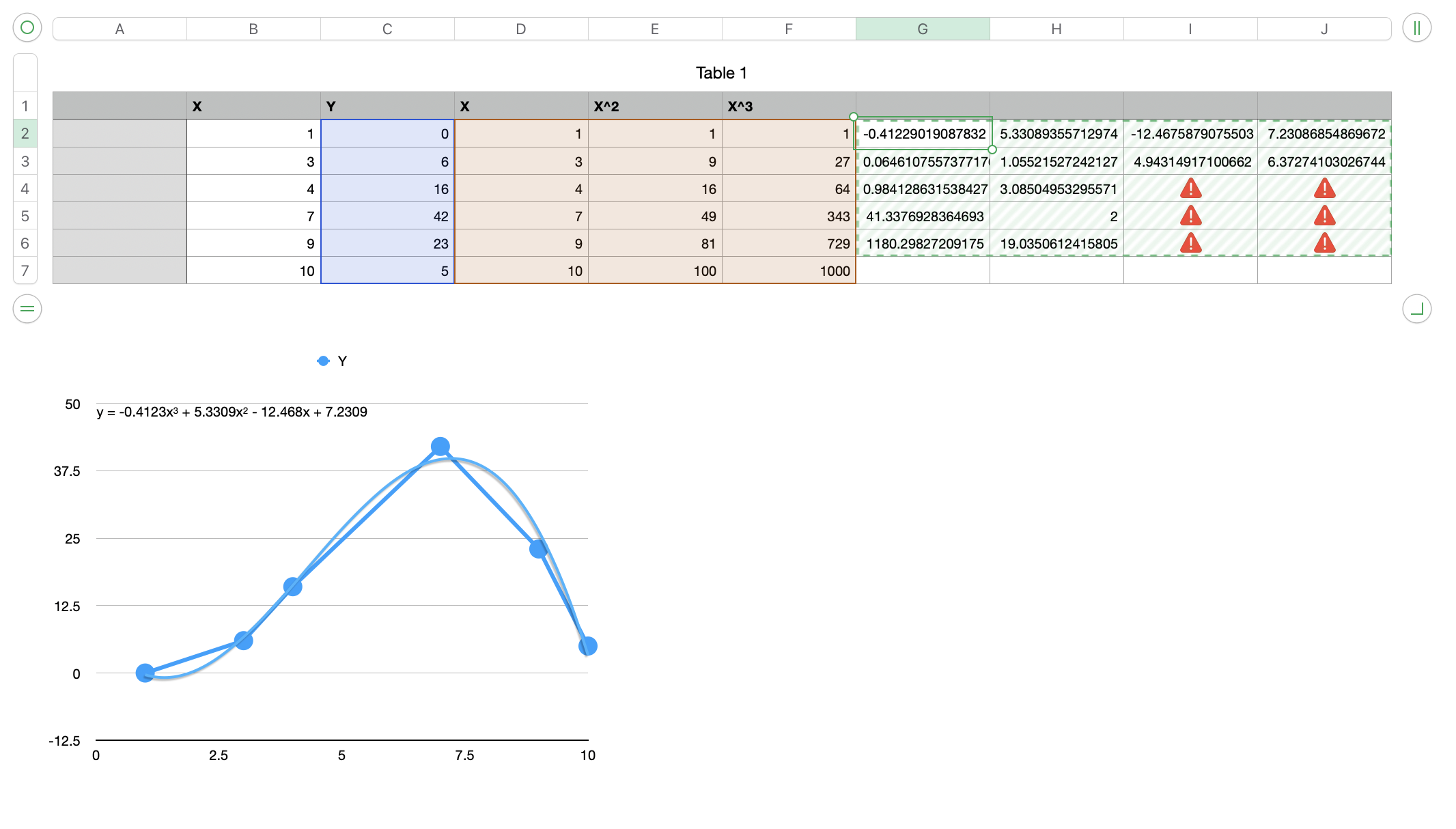The width and height of the screenshot is (1456, 829).
Task: Click the warning icon in cell I6
Action: click(x=1190, y=243)
